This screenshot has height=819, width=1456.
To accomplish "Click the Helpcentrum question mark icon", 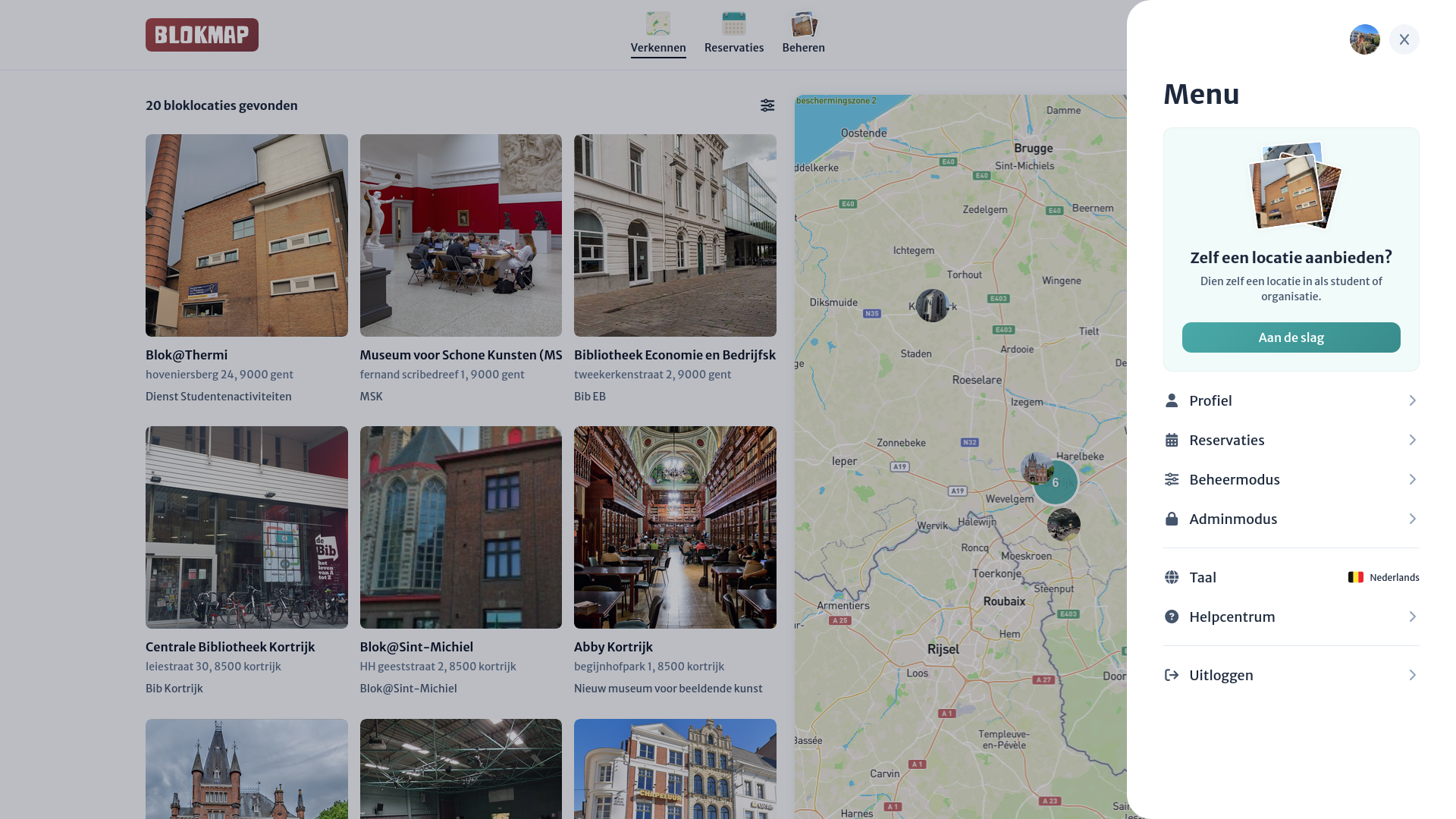I will 1172,617.
